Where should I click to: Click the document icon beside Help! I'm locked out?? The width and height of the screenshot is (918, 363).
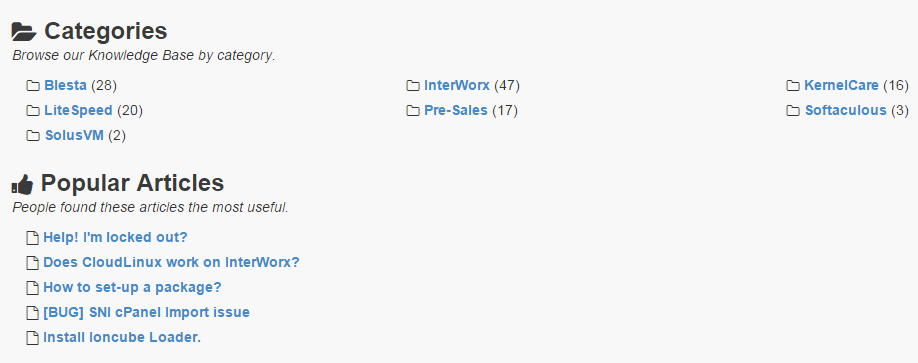click(33, 238)
